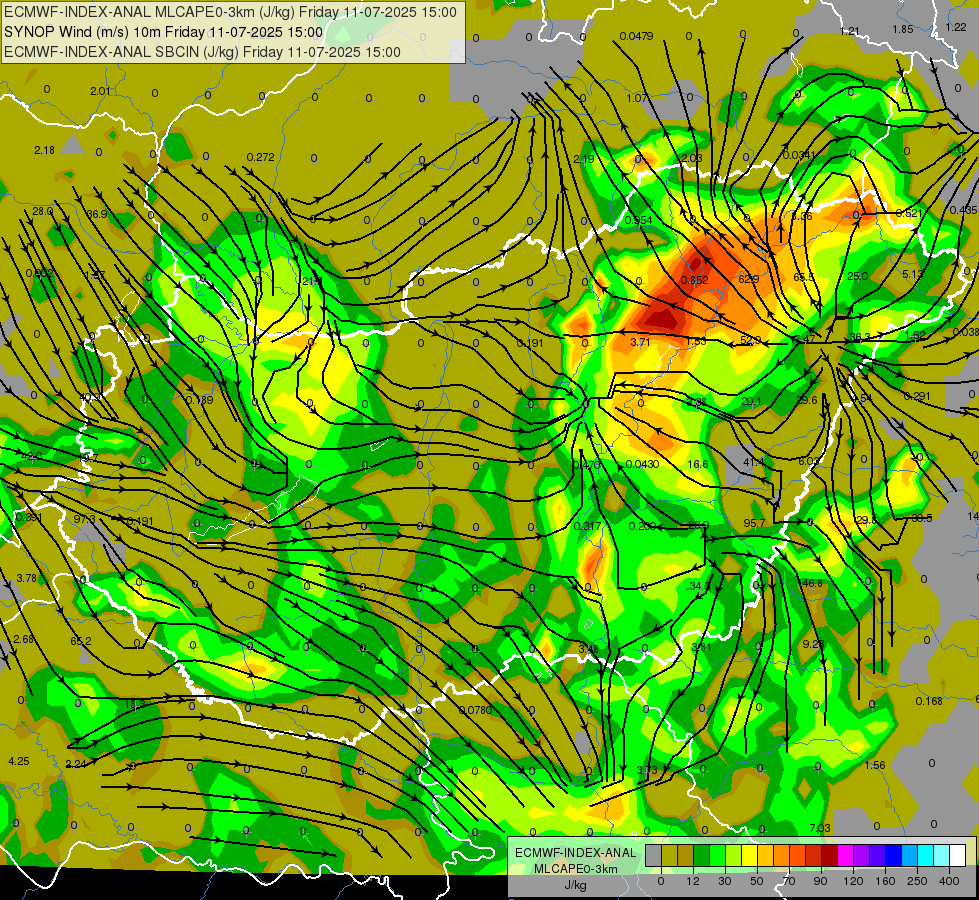The image size is (979, 900).
Task: Click the 1.07 map value
Action: 636,98
